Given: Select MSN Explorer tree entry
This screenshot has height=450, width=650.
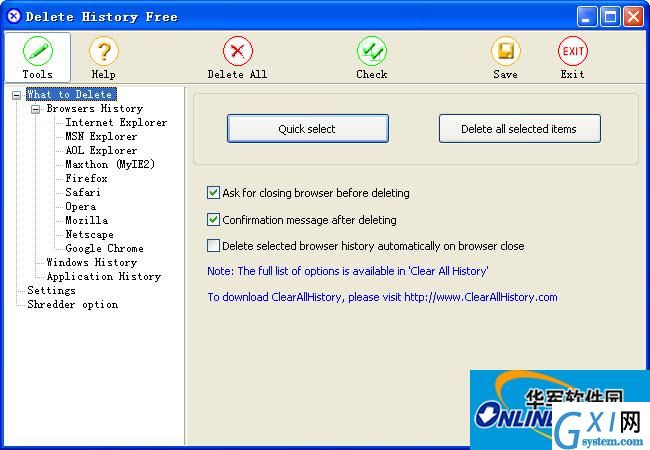Looking at the screenshot, I should 101,136.
